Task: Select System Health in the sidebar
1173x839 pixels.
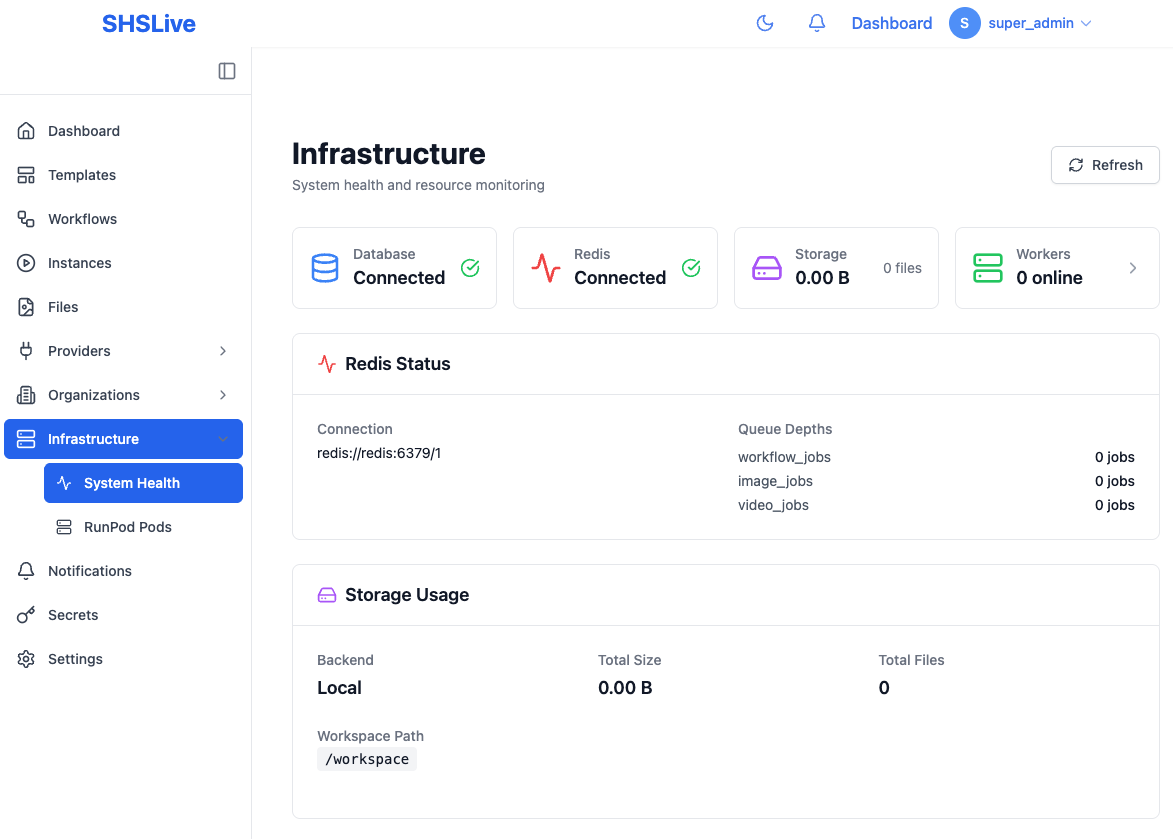Action: click(x=129, y=482)
